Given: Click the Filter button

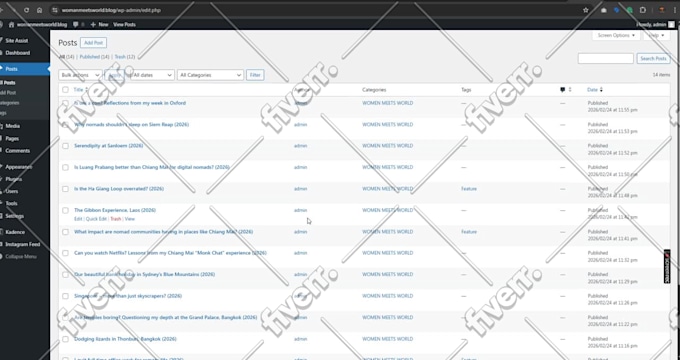Looking at the screenshot, I should tap(255, 75).
